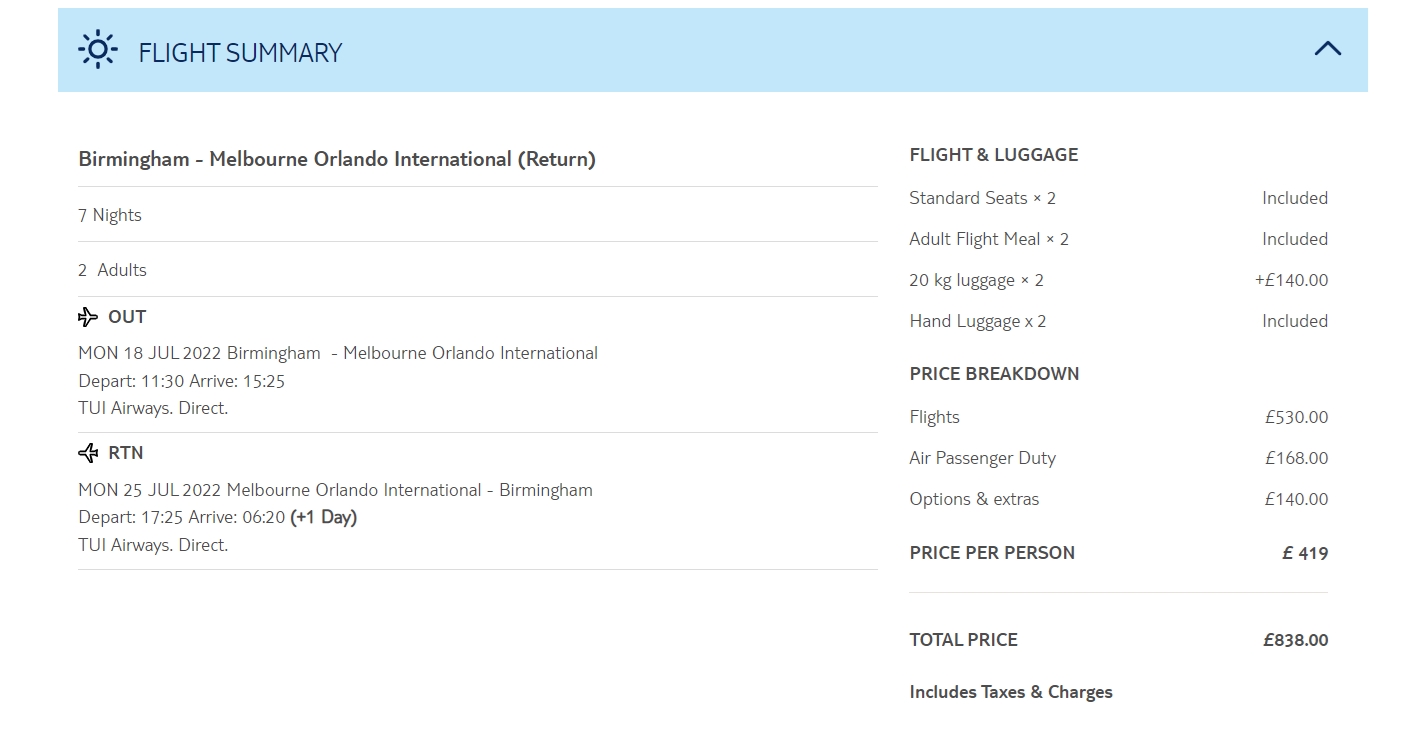Click the Air Passenger Duty line
The height and width of the screenshot is (739, 1423).
click(x=982, y=458)
